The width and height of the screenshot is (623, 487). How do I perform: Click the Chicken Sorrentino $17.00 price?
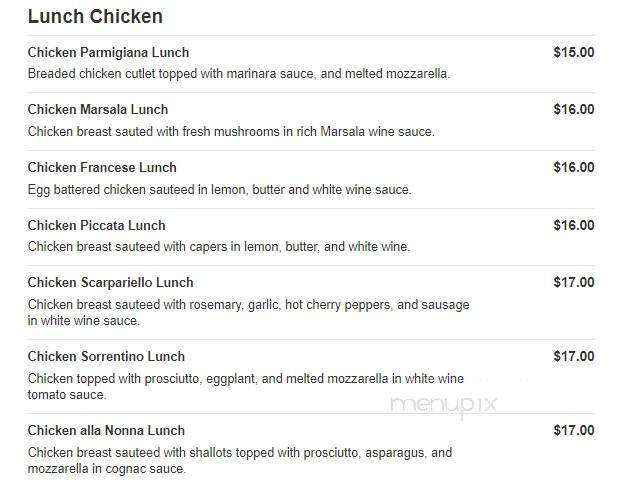click(x=573, y=357)
